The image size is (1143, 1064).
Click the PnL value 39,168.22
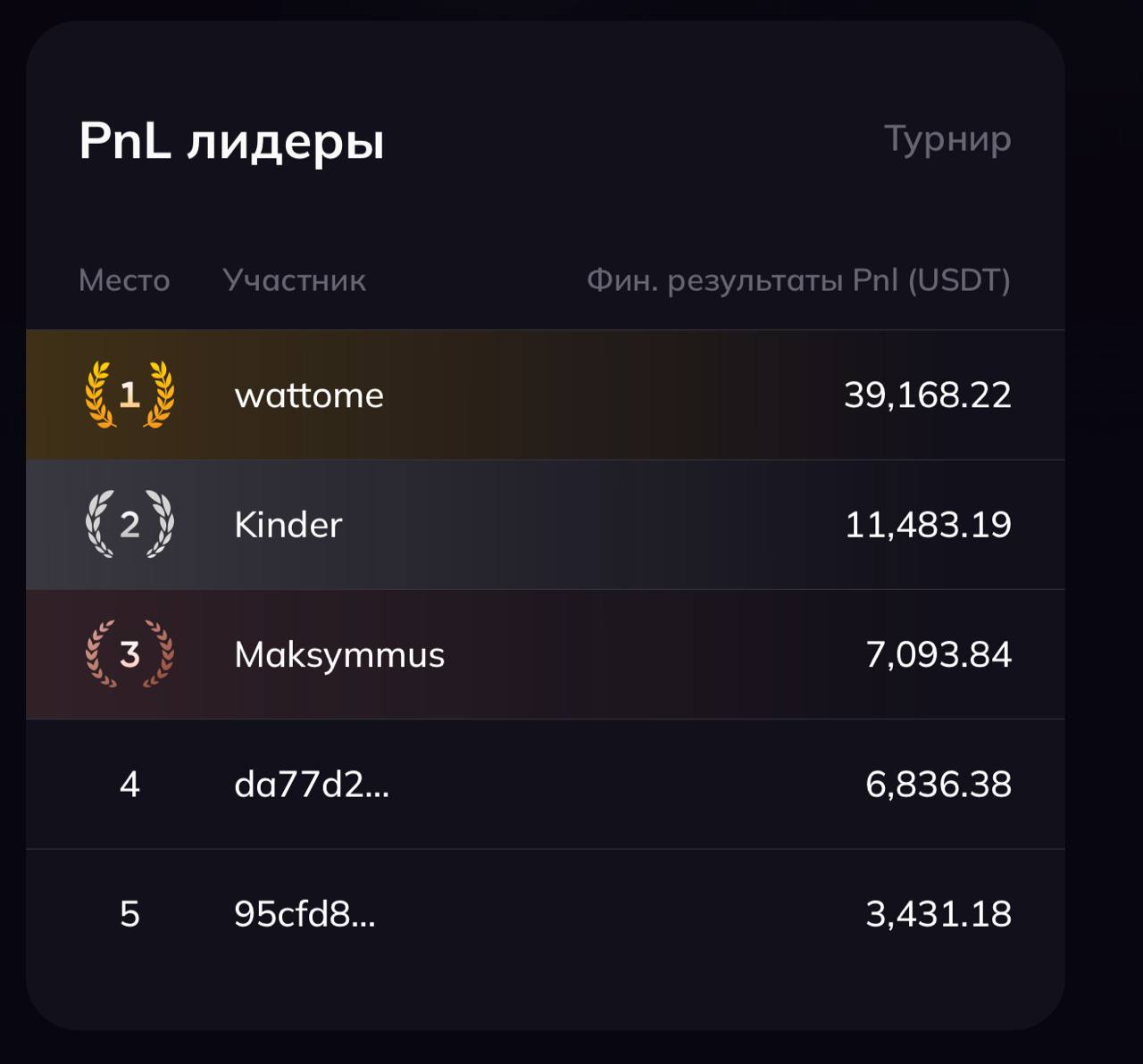[x=928, y=395]
